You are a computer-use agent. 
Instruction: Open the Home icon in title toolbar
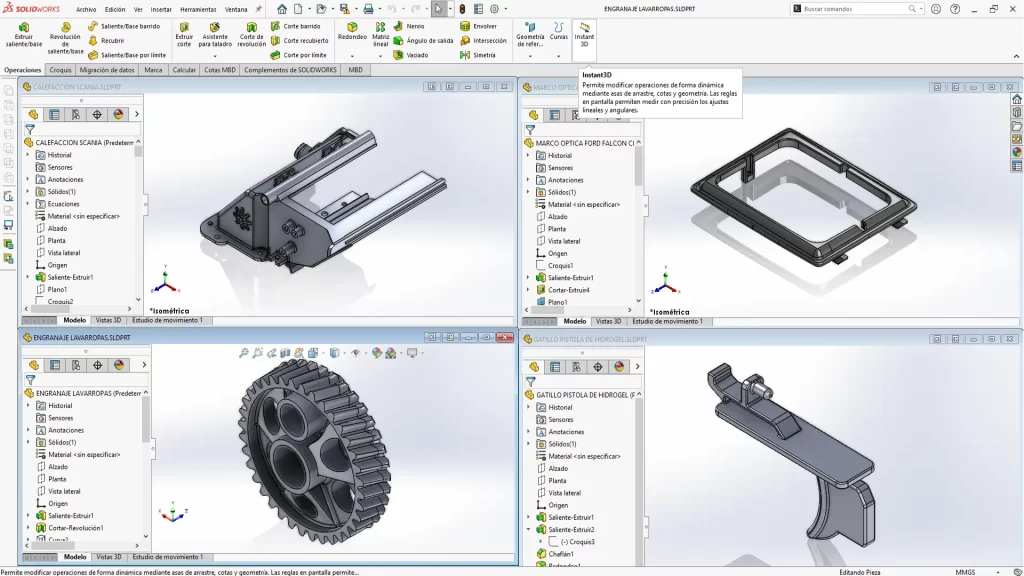[x=282, y=9]
